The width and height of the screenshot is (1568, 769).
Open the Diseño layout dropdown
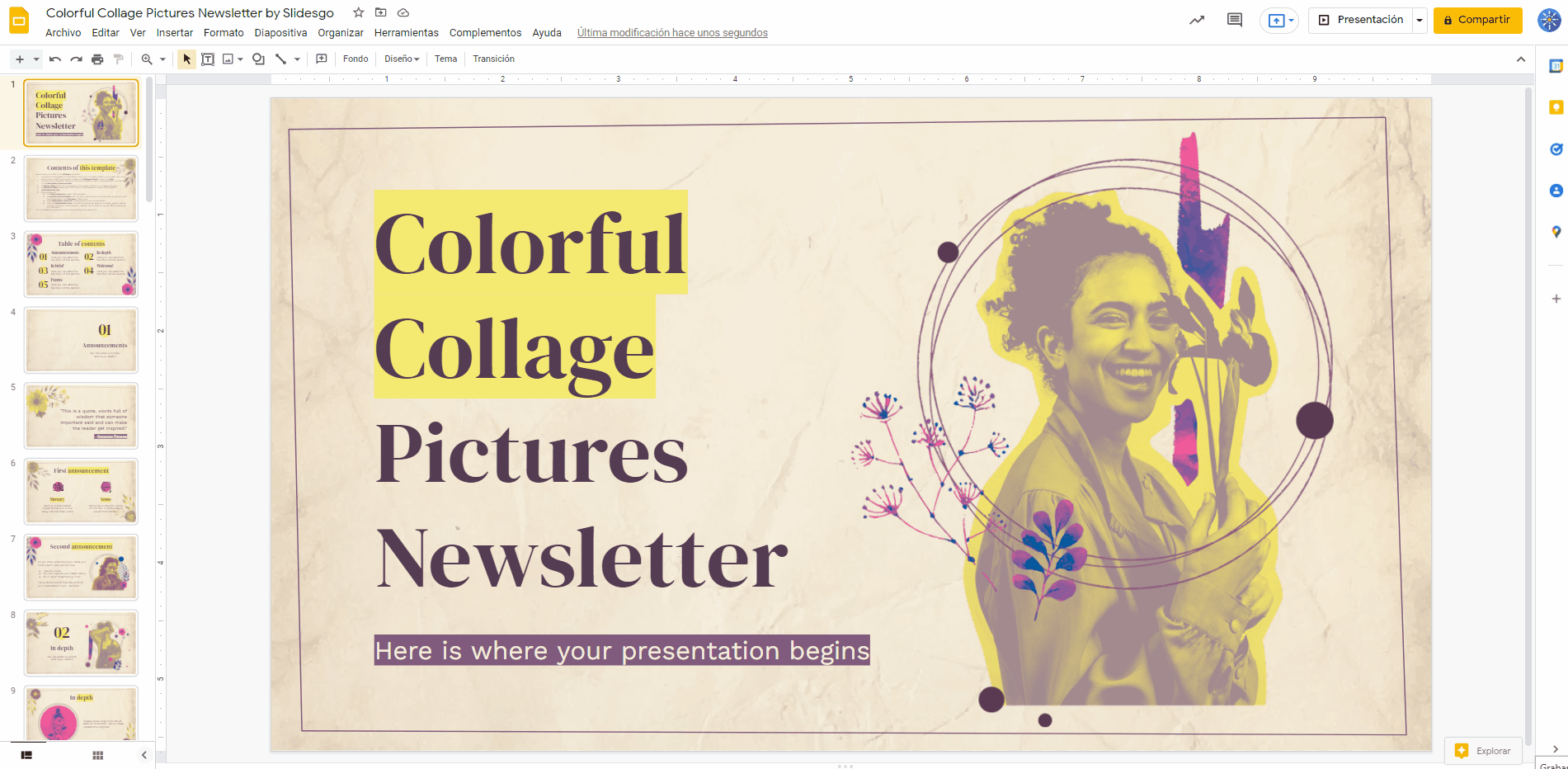click(x=402, y=59)
